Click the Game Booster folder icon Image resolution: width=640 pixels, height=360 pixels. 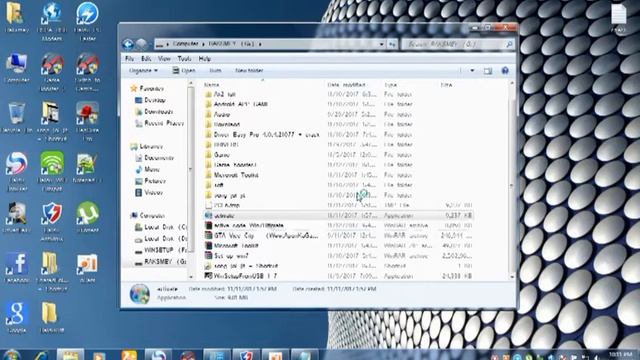(x=209, y=165)
